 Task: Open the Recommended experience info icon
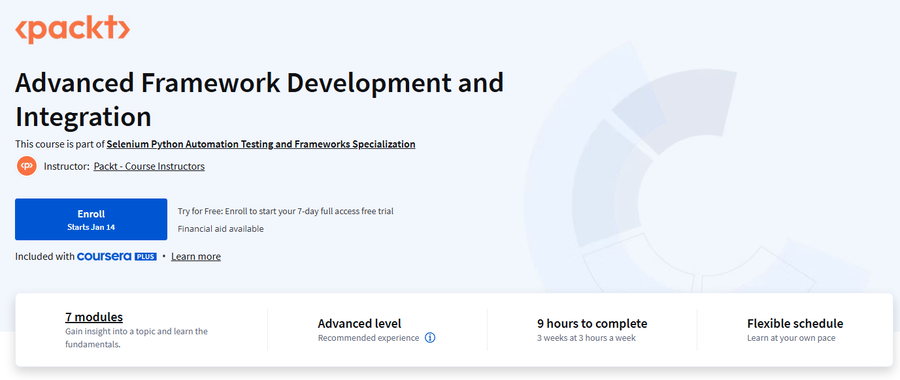point(430,338)
